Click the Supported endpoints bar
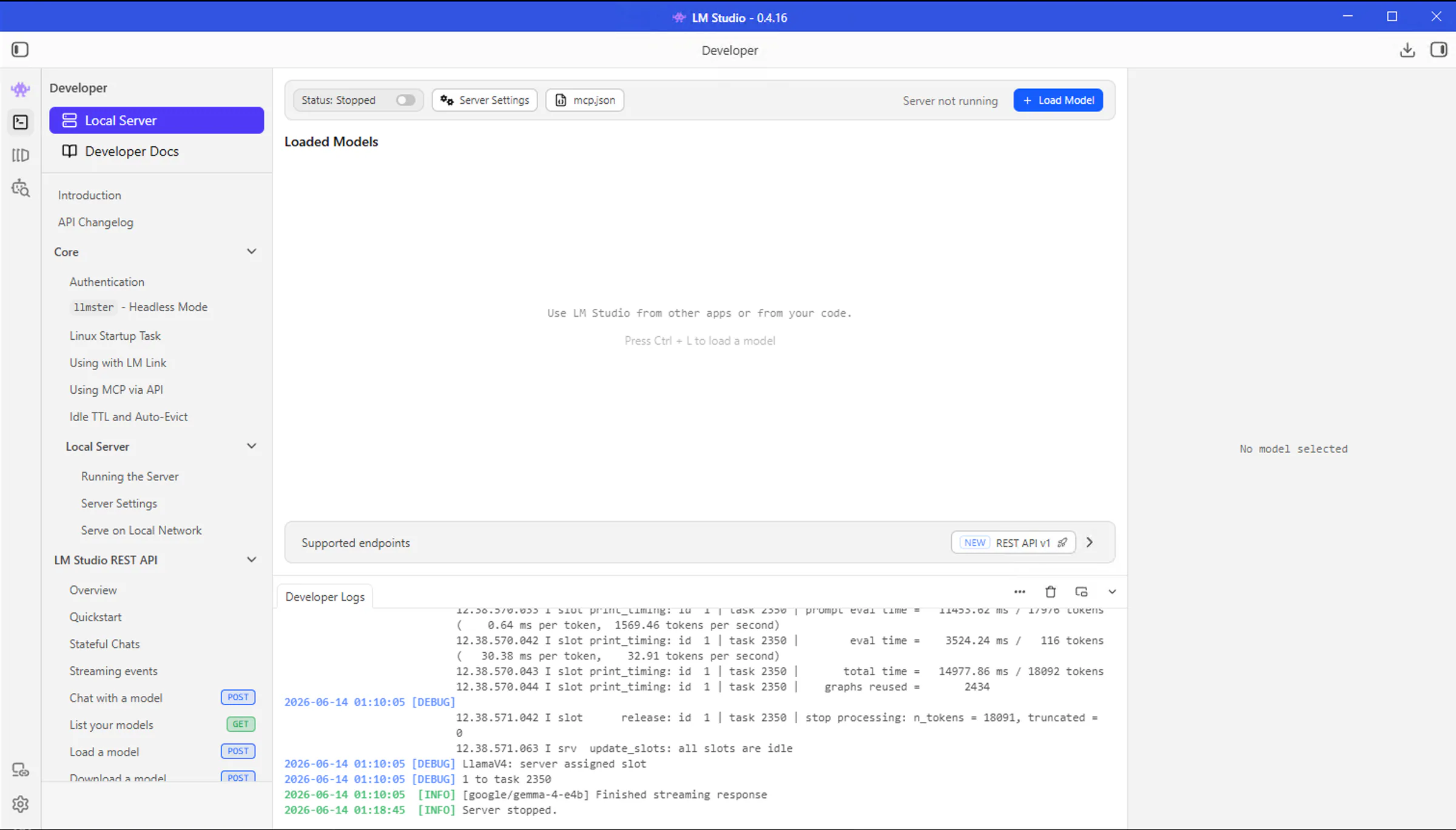1456x830 pixels. [699, 542]
